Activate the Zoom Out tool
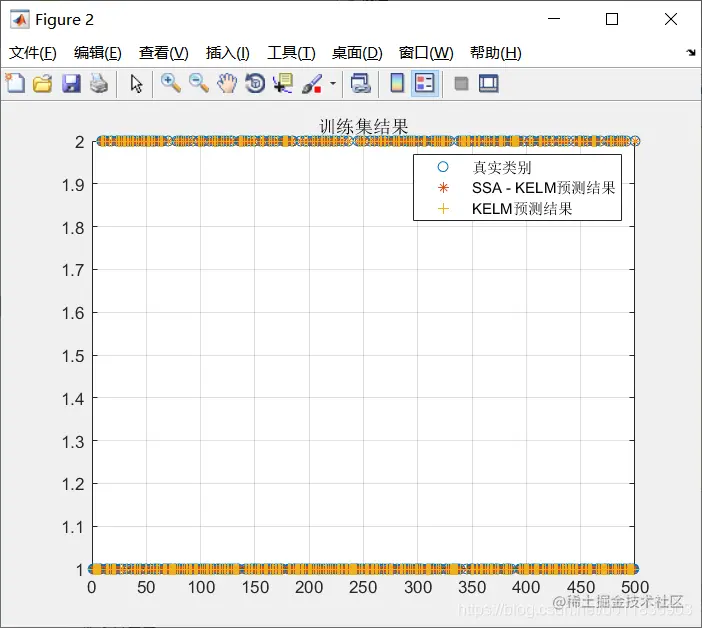 pos(199,84)
